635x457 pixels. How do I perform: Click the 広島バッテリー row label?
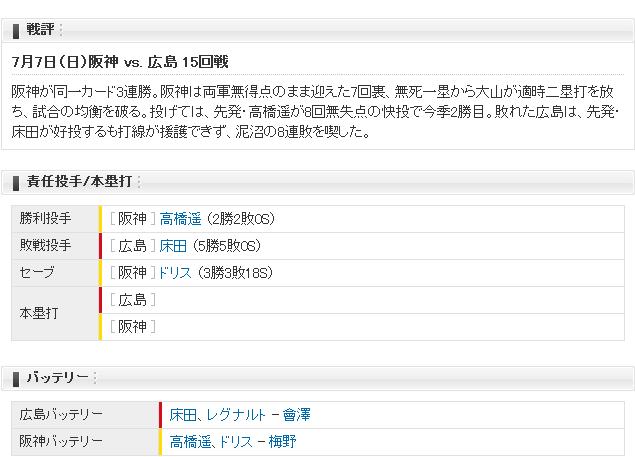click(x=61, y=414)
